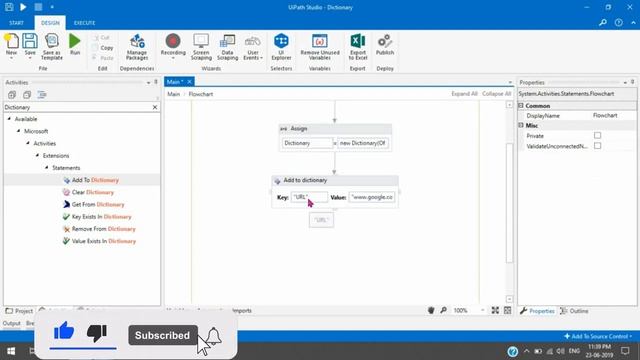Click Export to Excel
640x360 pixels.
(x=358, y=47)
